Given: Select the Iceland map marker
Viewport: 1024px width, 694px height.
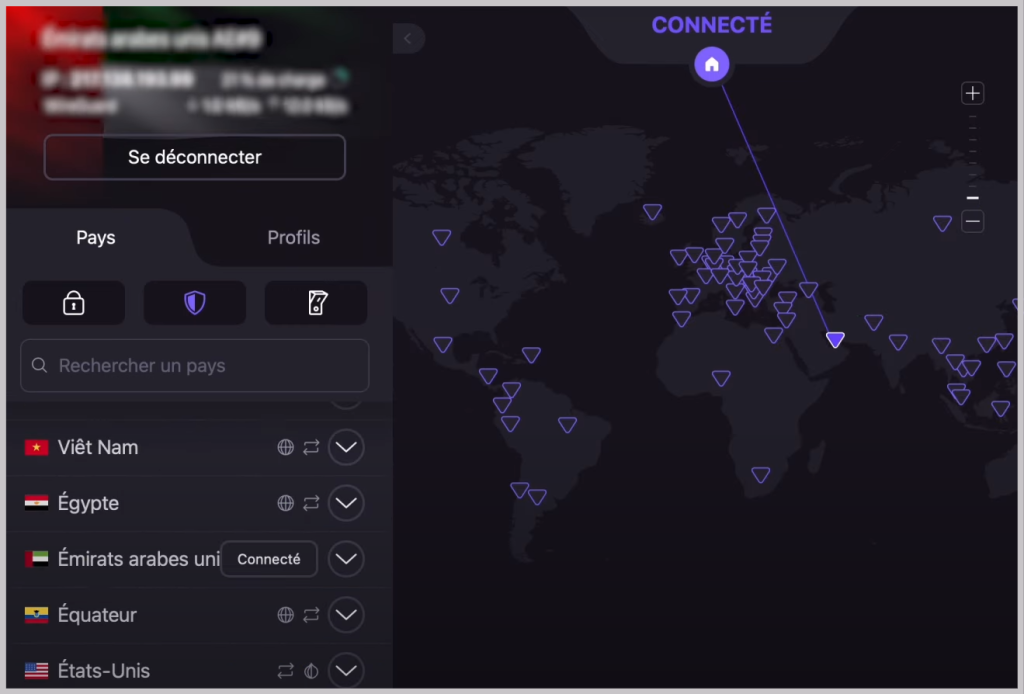Looking at the screenshot, I should coord(652,212).
